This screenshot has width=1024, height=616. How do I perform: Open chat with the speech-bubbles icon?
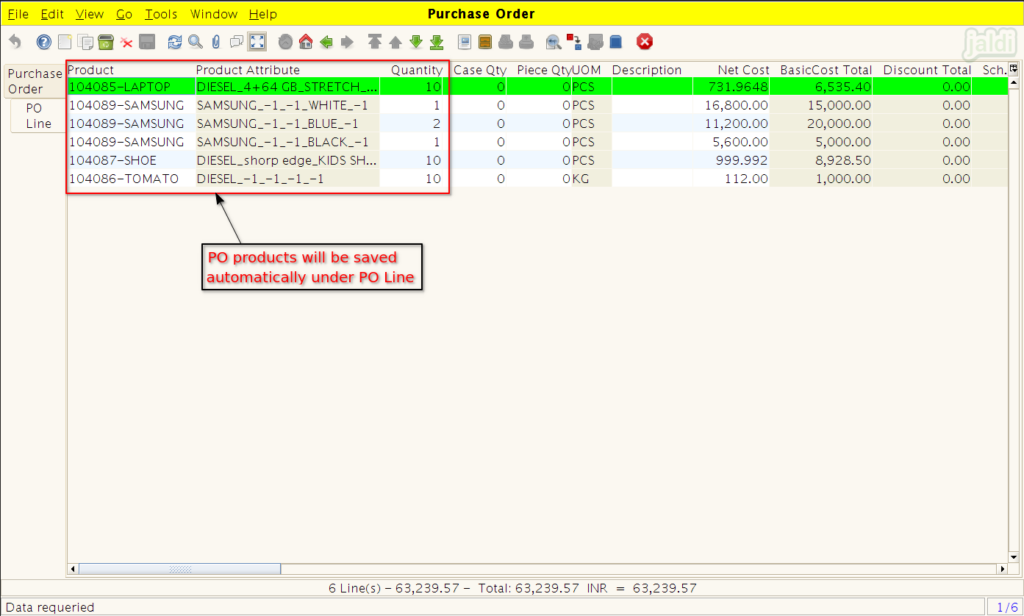[236, 42]
